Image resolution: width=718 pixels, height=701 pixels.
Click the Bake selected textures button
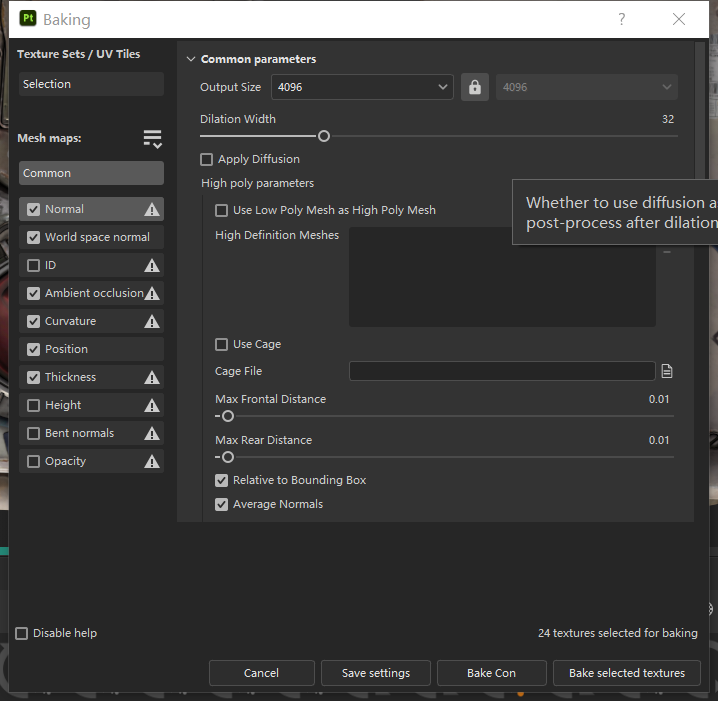pyautogui.click(x=626, y=673)
